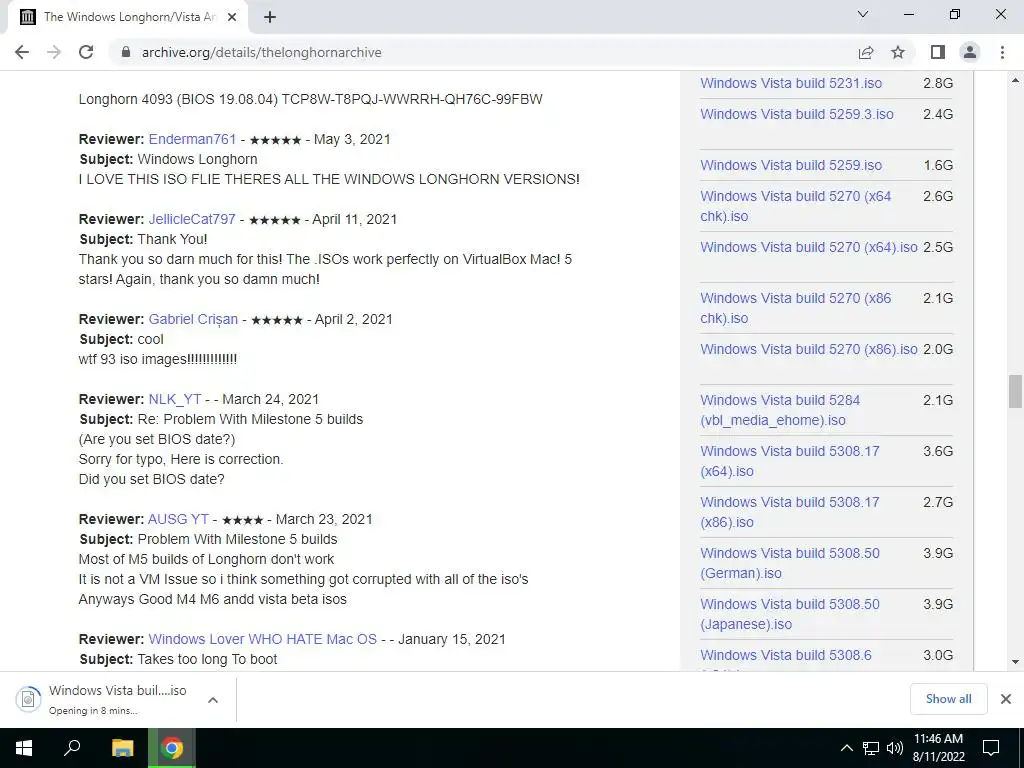
Task: Open the downloading ISO file item
Action: [104, 699]
